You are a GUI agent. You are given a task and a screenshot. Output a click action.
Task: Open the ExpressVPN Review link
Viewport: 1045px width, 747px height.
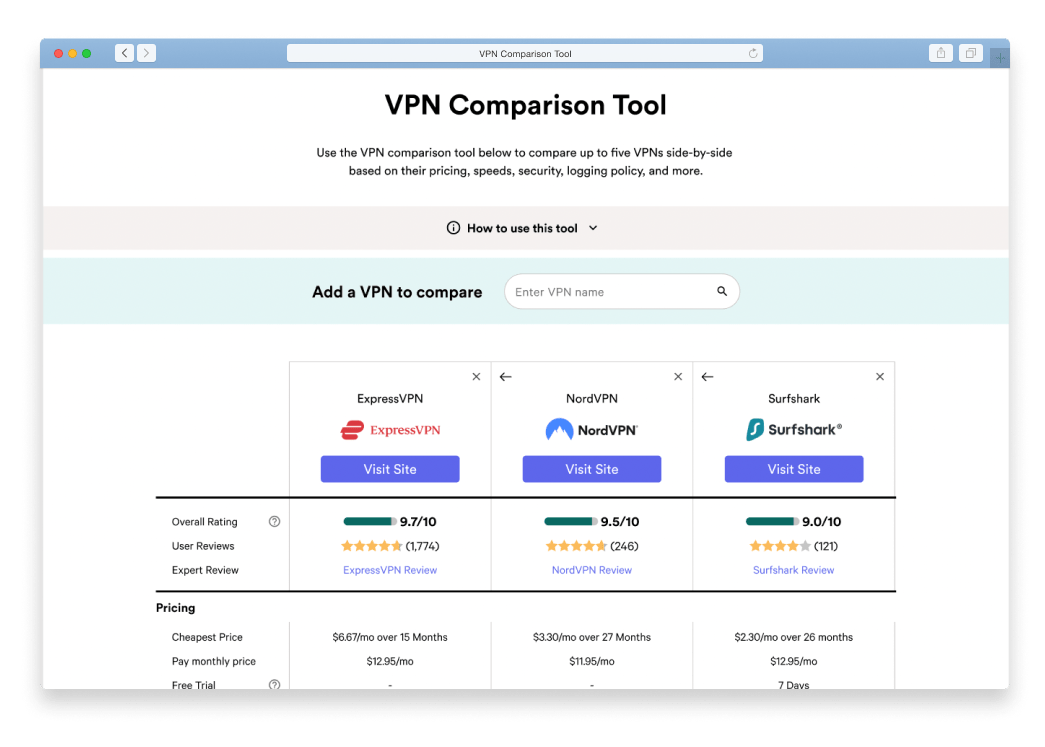390,570
